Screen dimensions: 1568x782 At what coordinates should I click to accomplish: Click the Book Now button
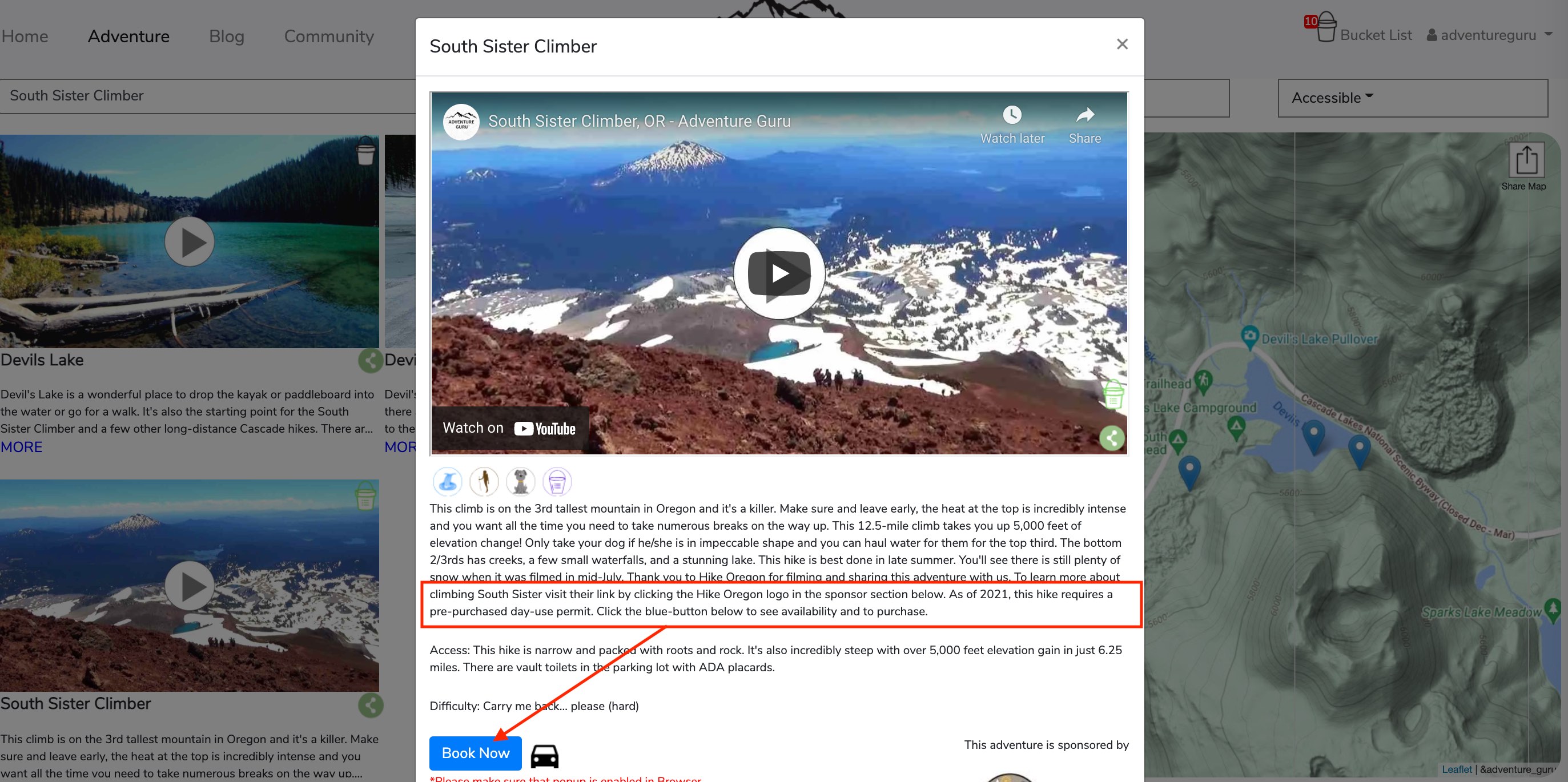[476, 753]
